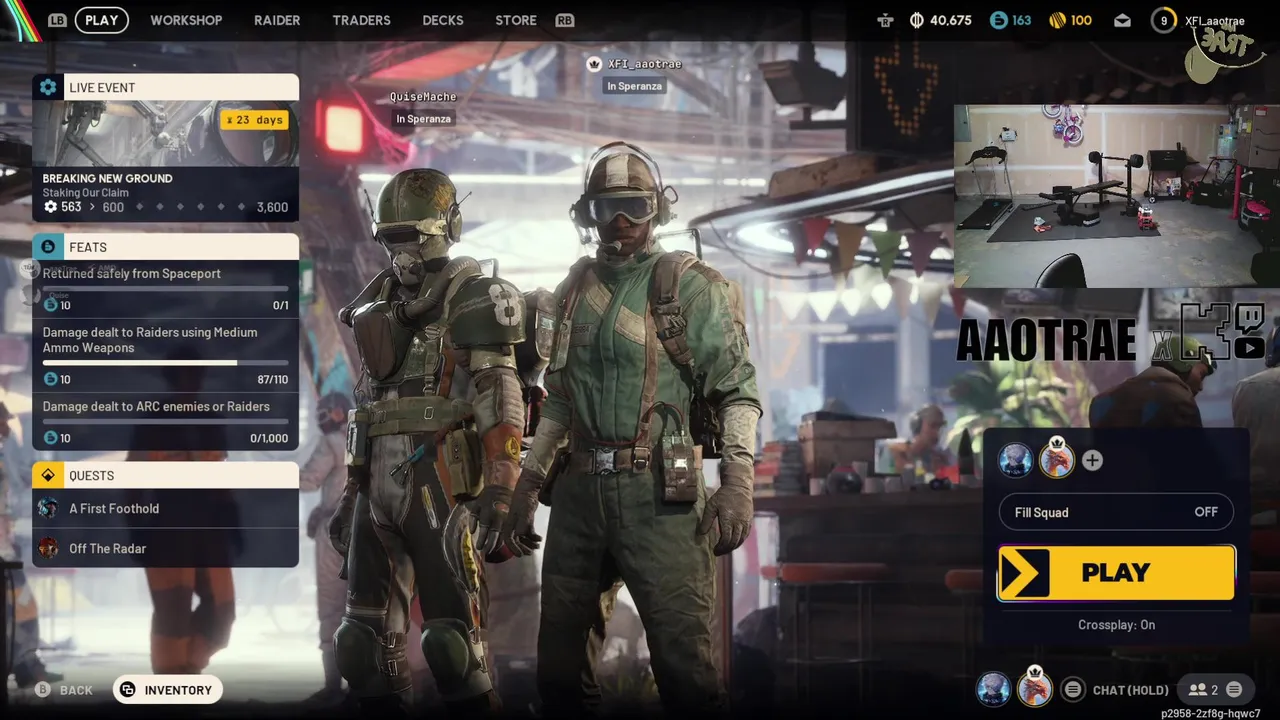Click the 40,675 coins currency icon
Screen dimensions: 1280x720
917,20
